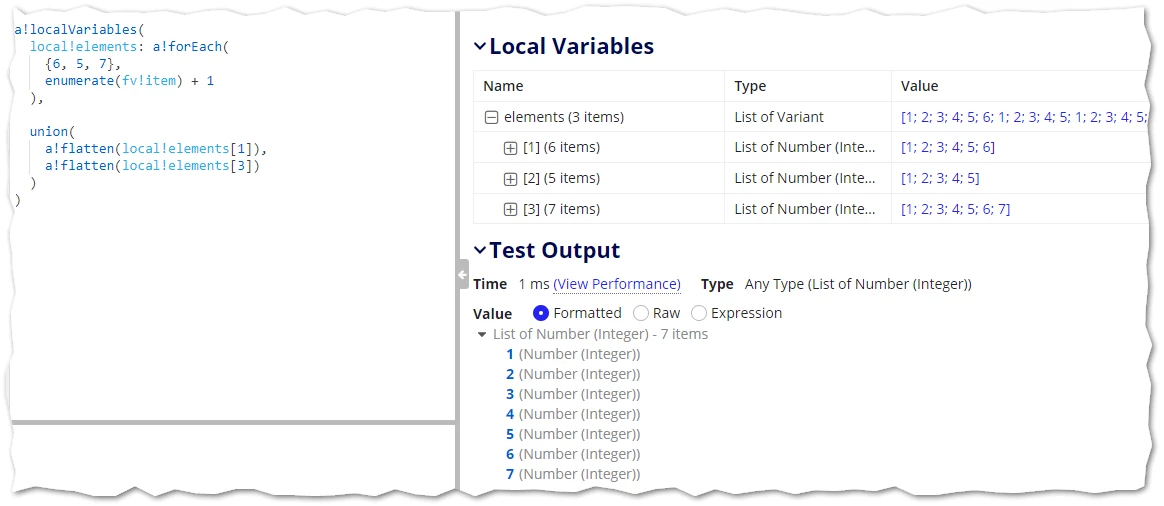
Task: Collapse the Test Output section chevron
Action: (480, 251)
